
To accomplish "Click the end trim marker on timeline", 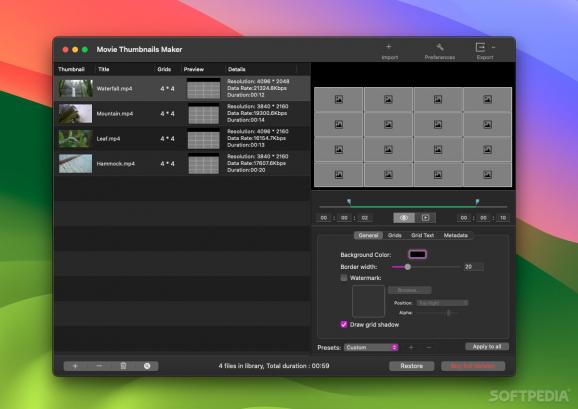I will point(477,202).
